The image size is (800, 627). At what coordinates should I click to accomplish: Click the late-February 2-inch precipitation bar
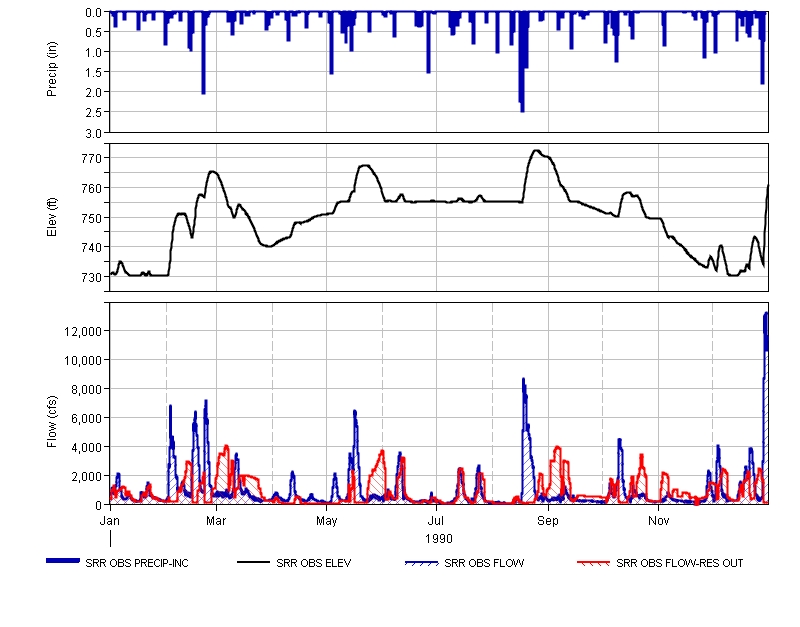click(x=203, y=53)
